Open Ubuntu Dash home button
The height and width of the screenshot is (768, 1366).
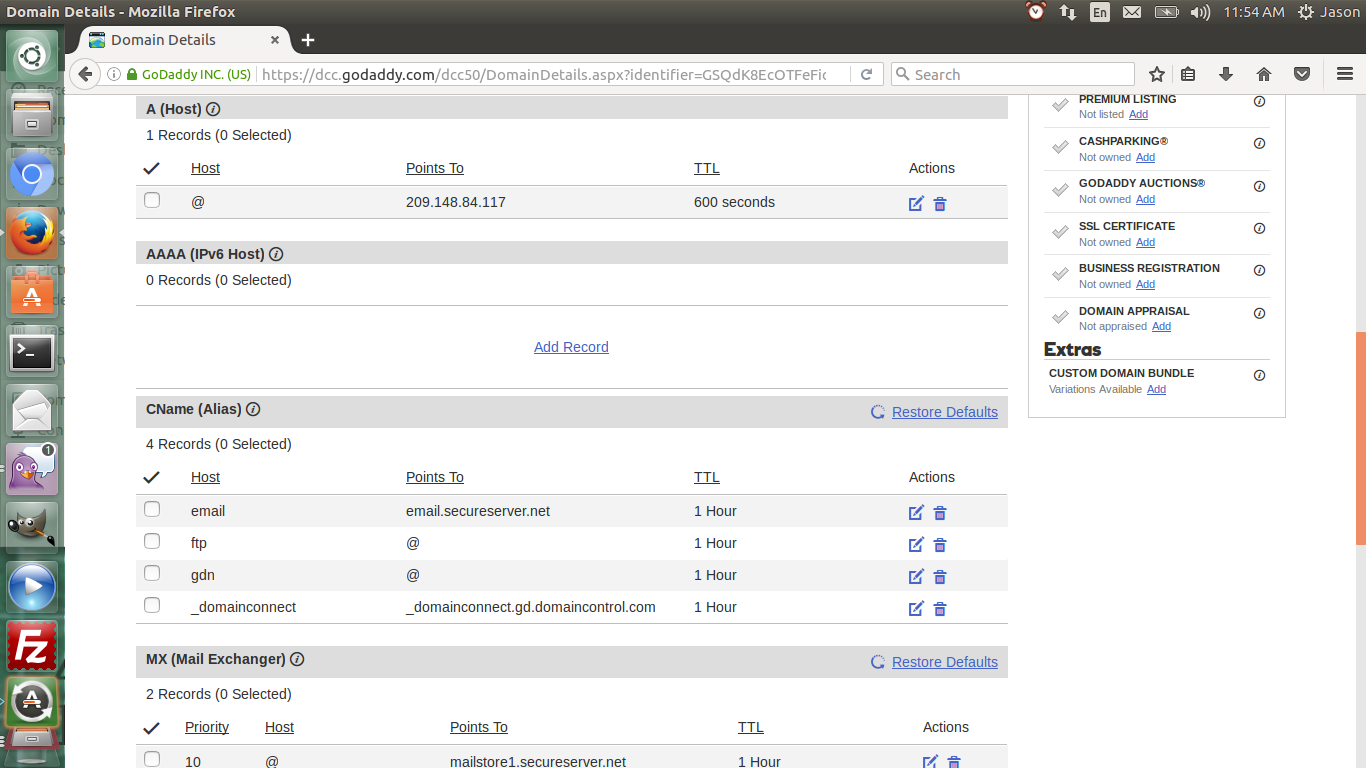[32, 57]
